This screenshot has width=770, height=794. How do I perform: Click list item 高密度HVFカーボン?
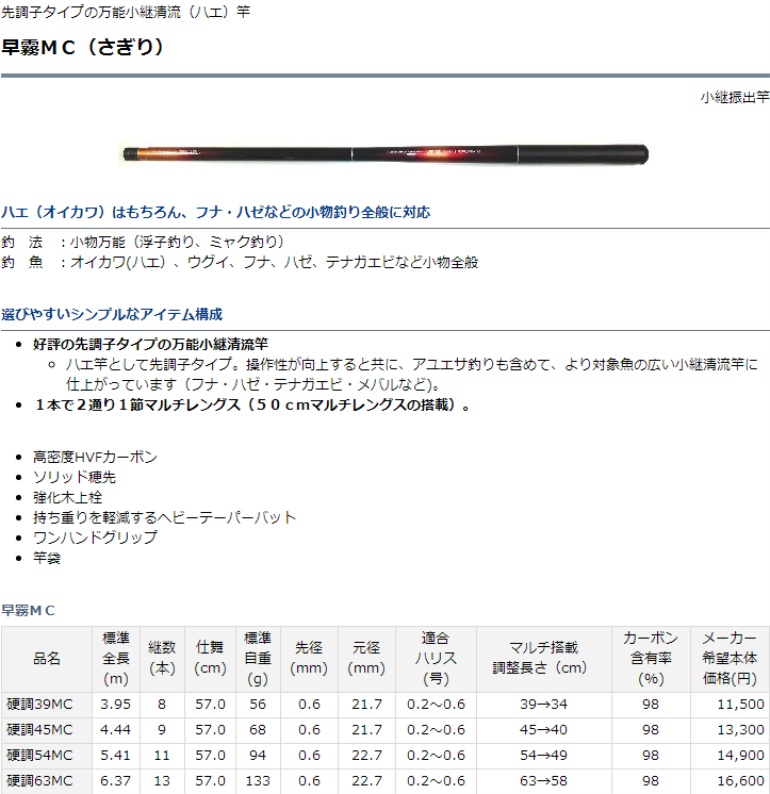pos(95,457)
